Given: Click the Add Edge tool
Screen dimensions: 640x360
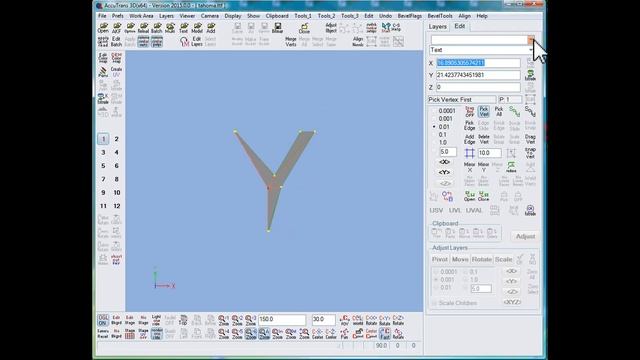Looking at the screenshot, I should (x=469, y=139).
